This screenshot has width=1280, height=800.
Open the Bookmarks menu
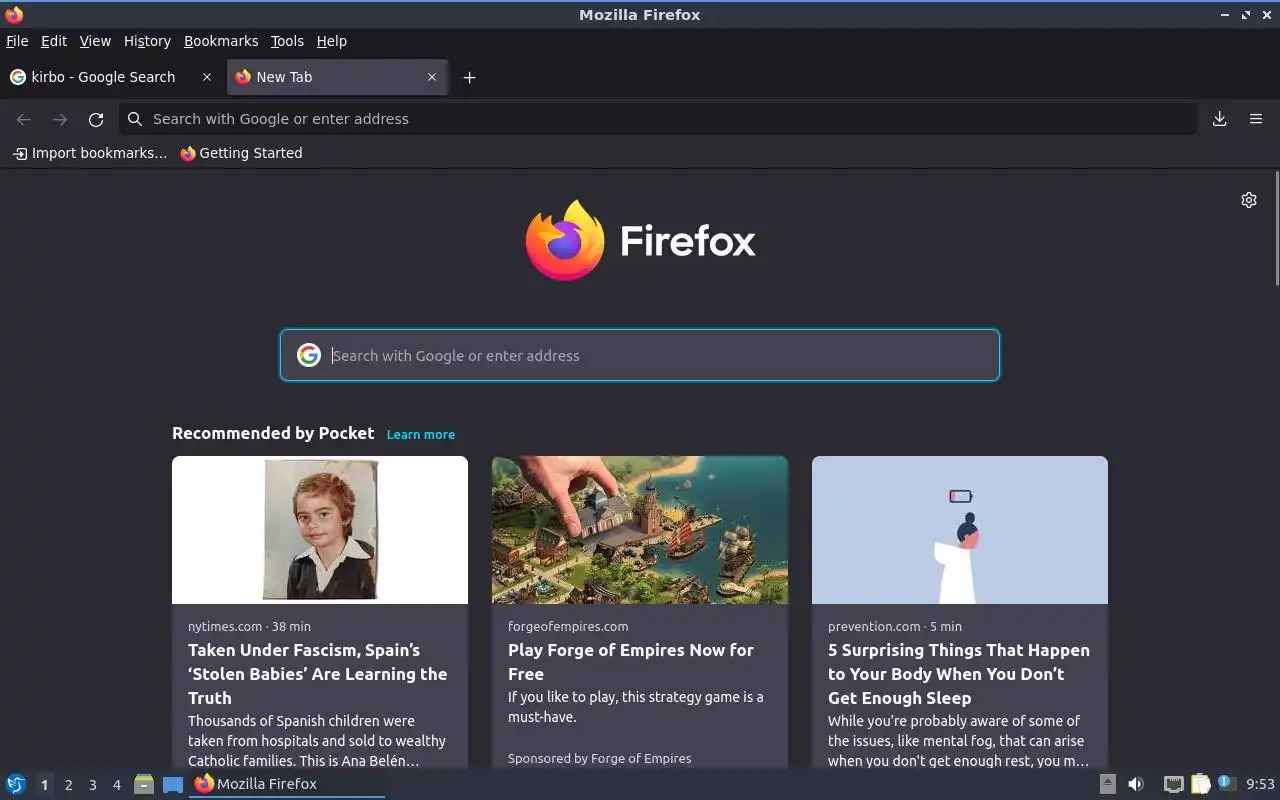[221, 41]
